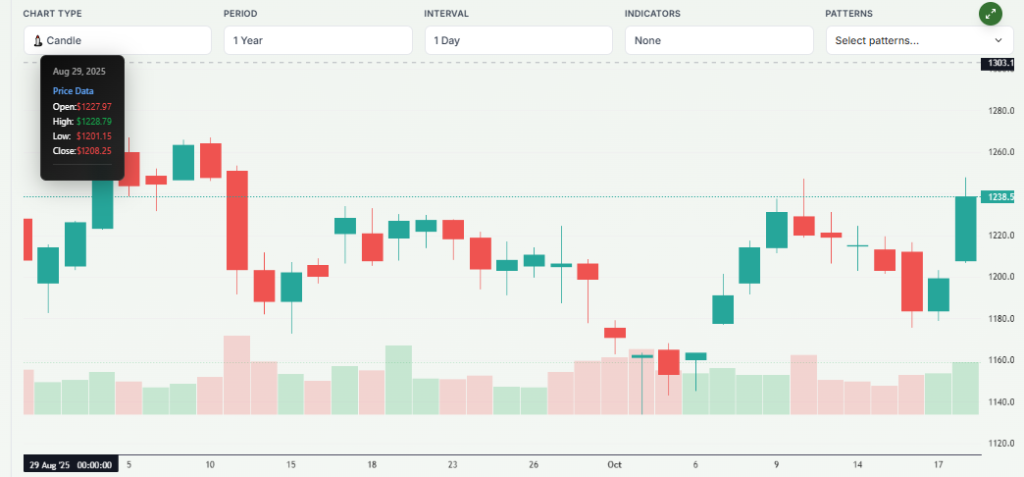Click the 17 date label on time axis
The height and width of the screenshot is (477, 1024).
[x=940, y=464]
